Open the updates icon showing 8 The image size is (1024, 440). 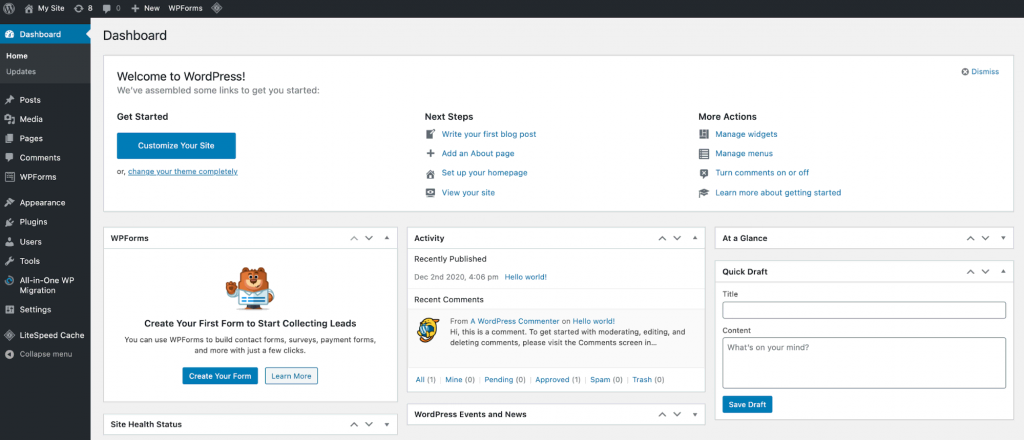(82, 7)
